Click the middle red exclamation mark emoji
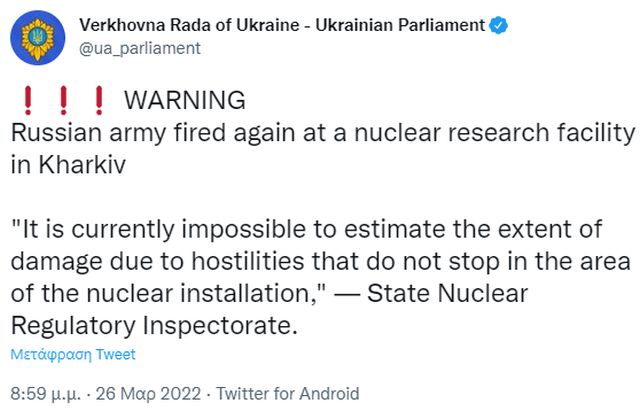The width and height of the screenshot is (640, 411). tap(62, 101)
